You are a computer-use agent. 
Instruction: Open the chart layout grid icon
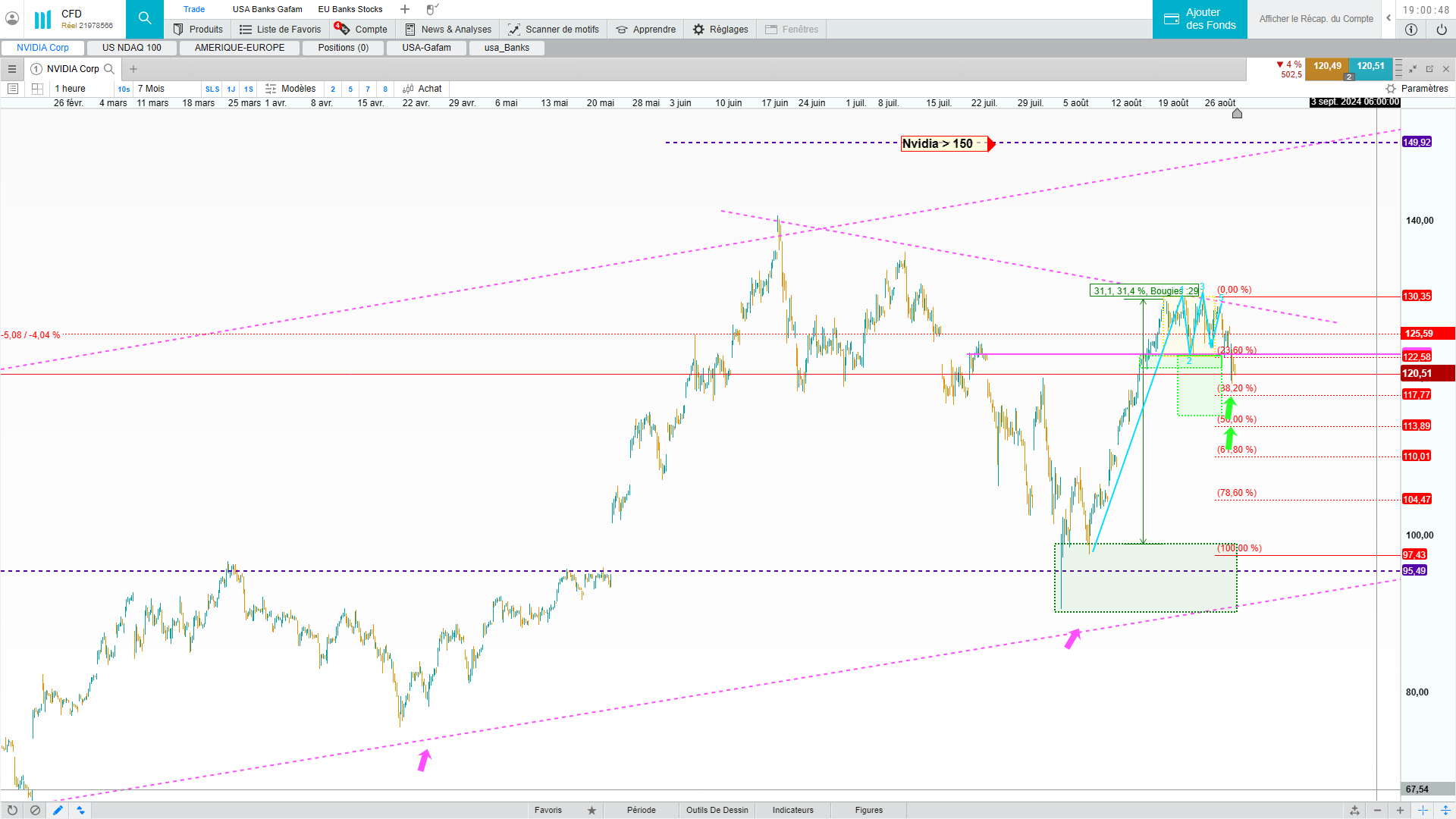[x=37, y=89]
